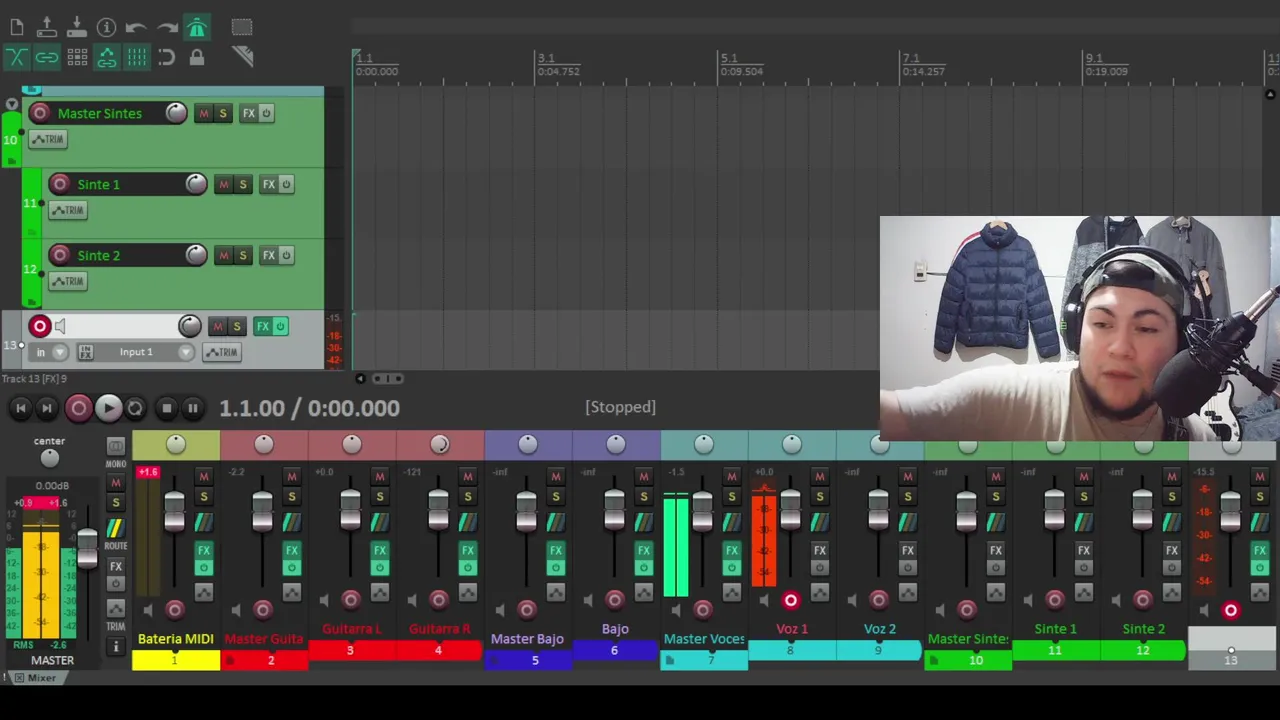Toggle auto-crossfade icon in the toolbar
Image resolution: width=1280 pixels, height=720 pixels.
coord(17,57)
